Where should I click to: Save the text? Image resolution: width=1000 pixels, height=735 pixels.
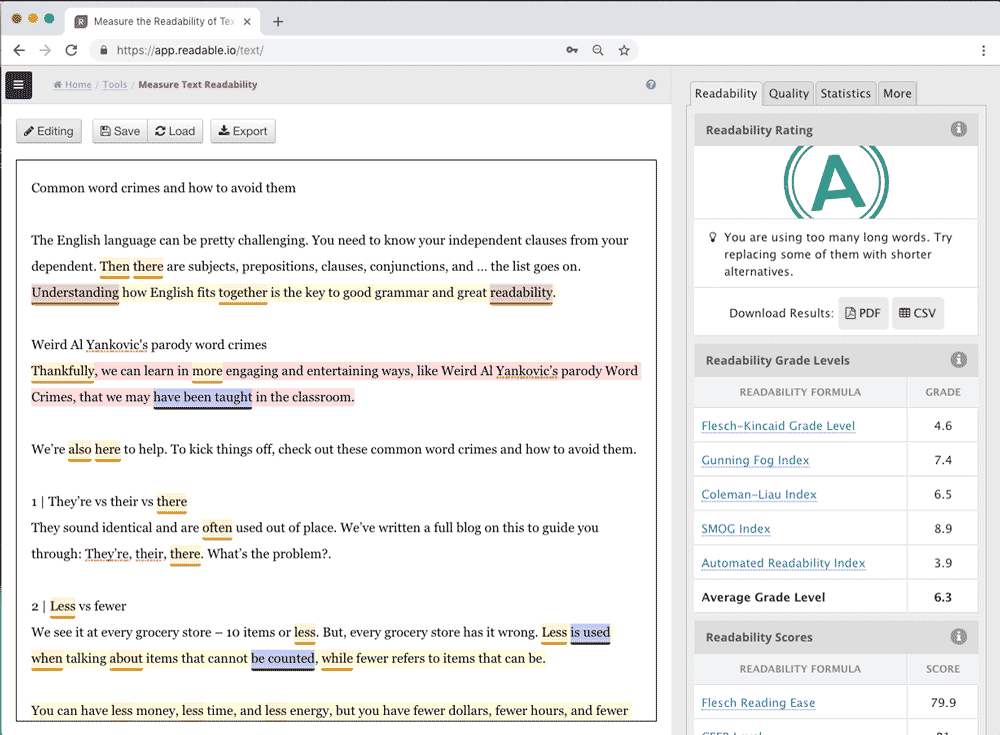(x=120, y=131)
